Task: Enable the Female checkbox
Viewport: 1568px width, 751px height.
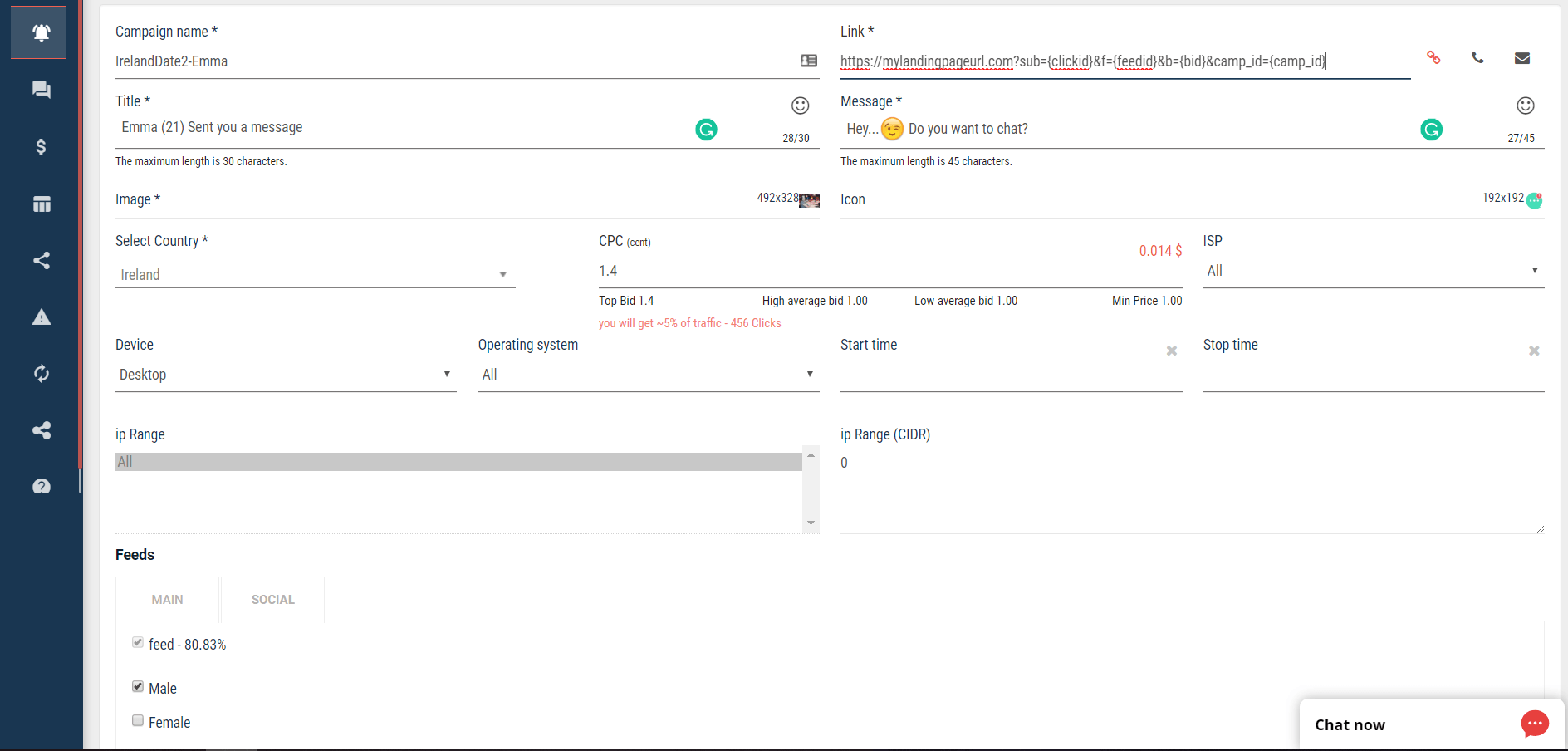Action: tap(138, 720)
